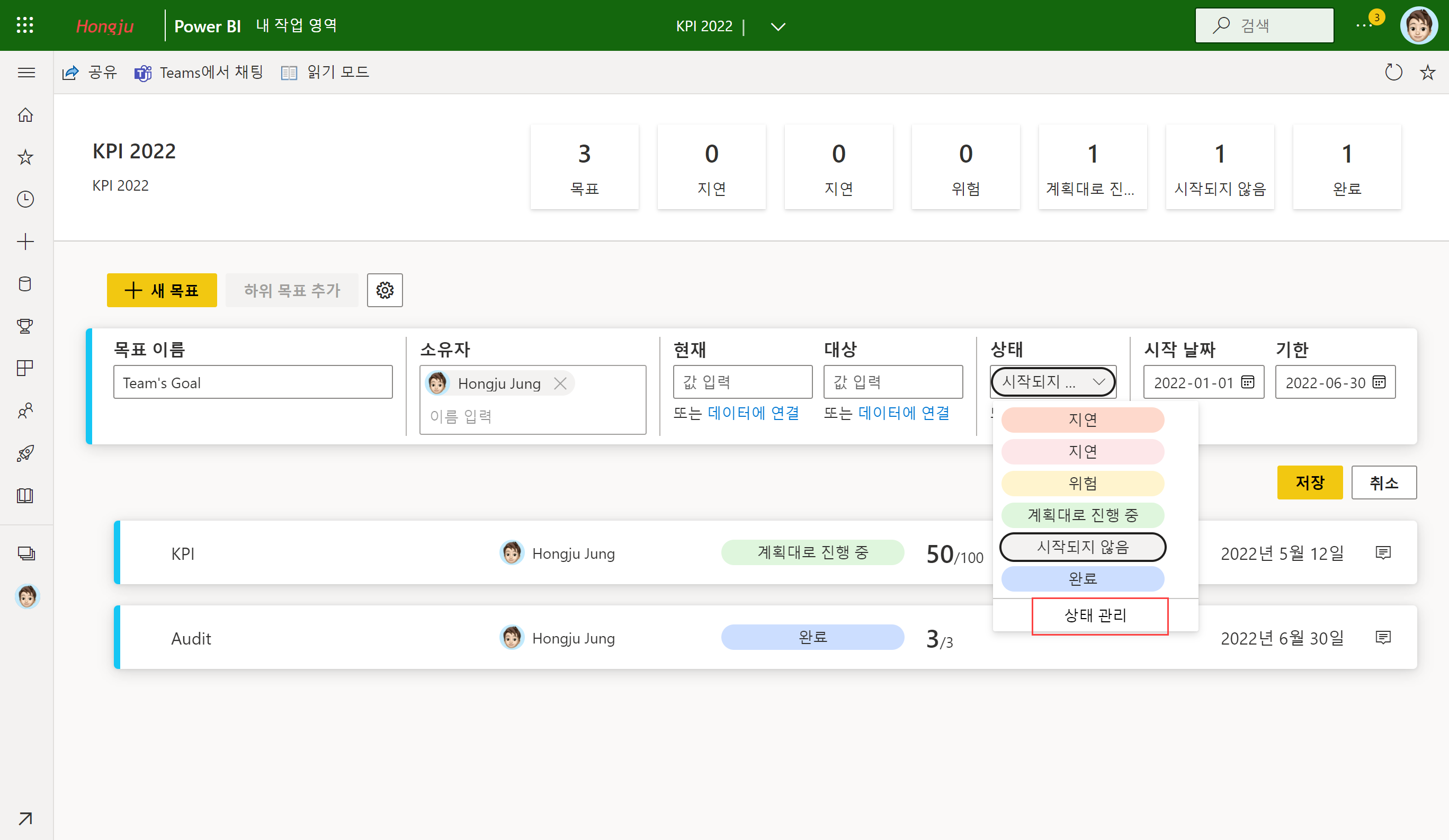Image resolution: width=1449 pixels, height=840 pixels.
Task: Open Goals trophy icon in sidebar
Action: pos(25,326)
